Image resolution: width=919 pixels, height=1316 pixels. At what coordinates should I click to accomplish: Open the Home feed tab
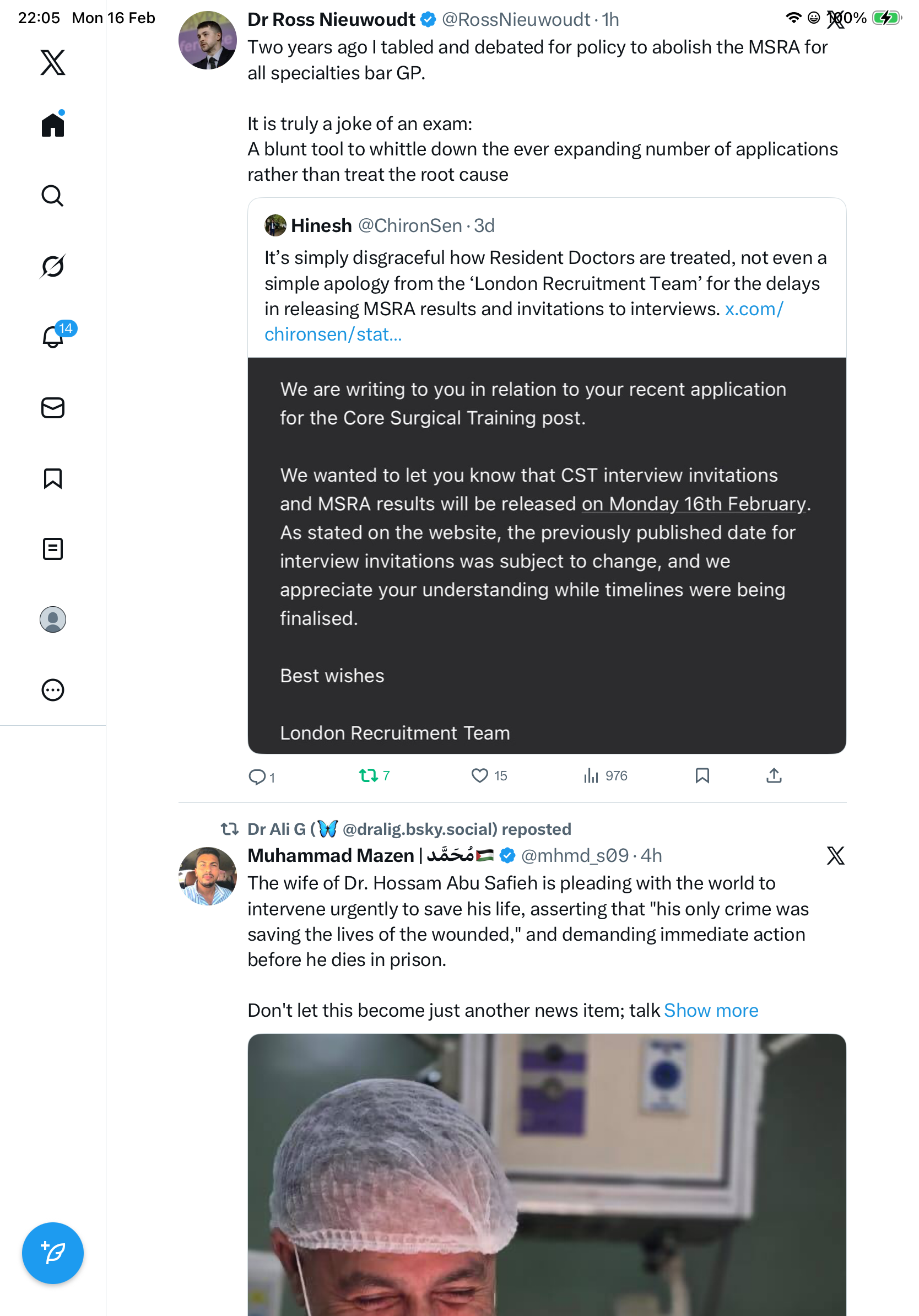(53, 125)
